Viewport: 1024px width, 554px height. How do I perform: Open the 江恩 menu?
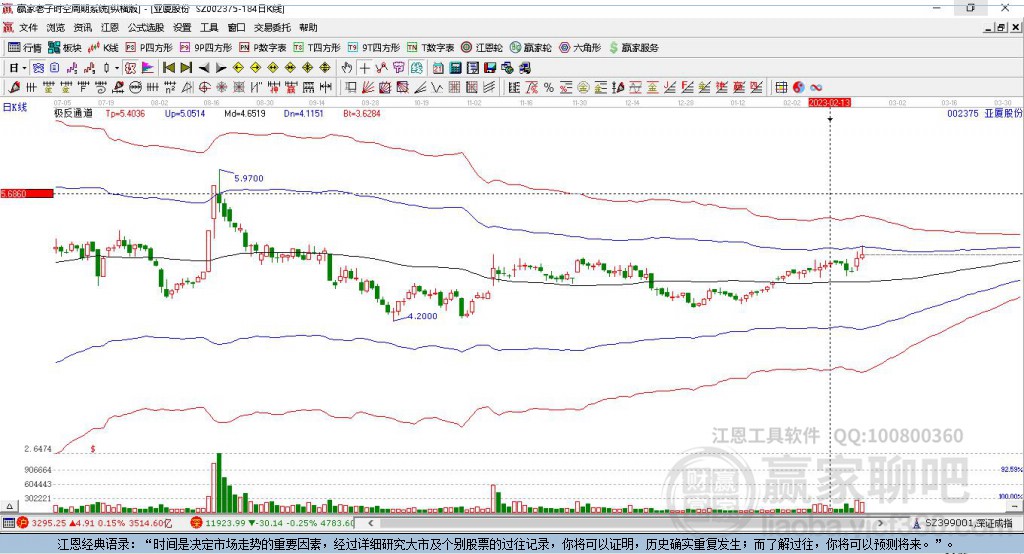pos(110,28)
